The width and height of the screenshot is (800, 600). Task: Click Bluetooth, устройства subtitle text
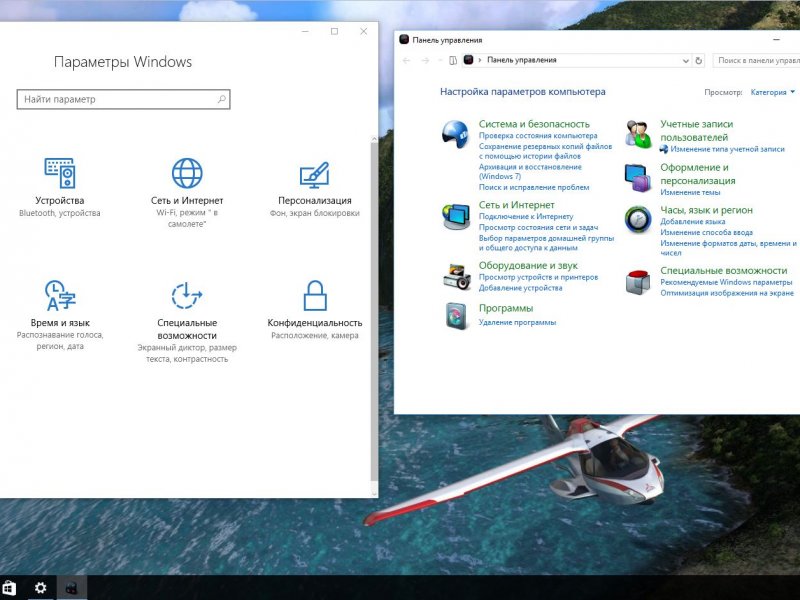click(60, 213)
